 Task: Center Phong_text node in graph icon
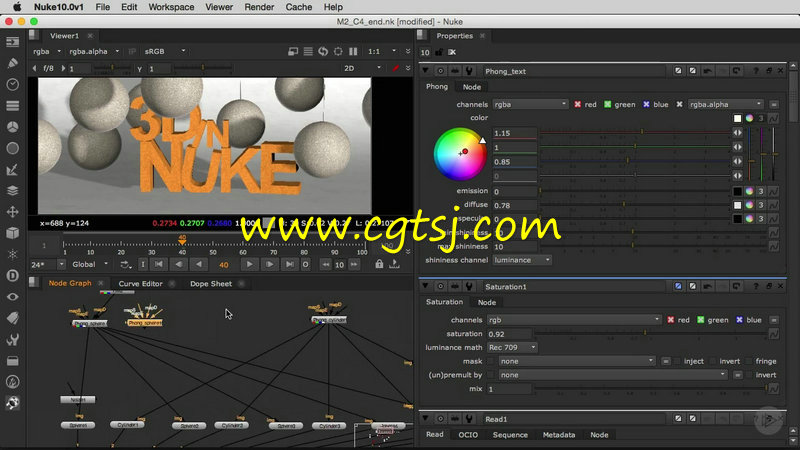440,71
